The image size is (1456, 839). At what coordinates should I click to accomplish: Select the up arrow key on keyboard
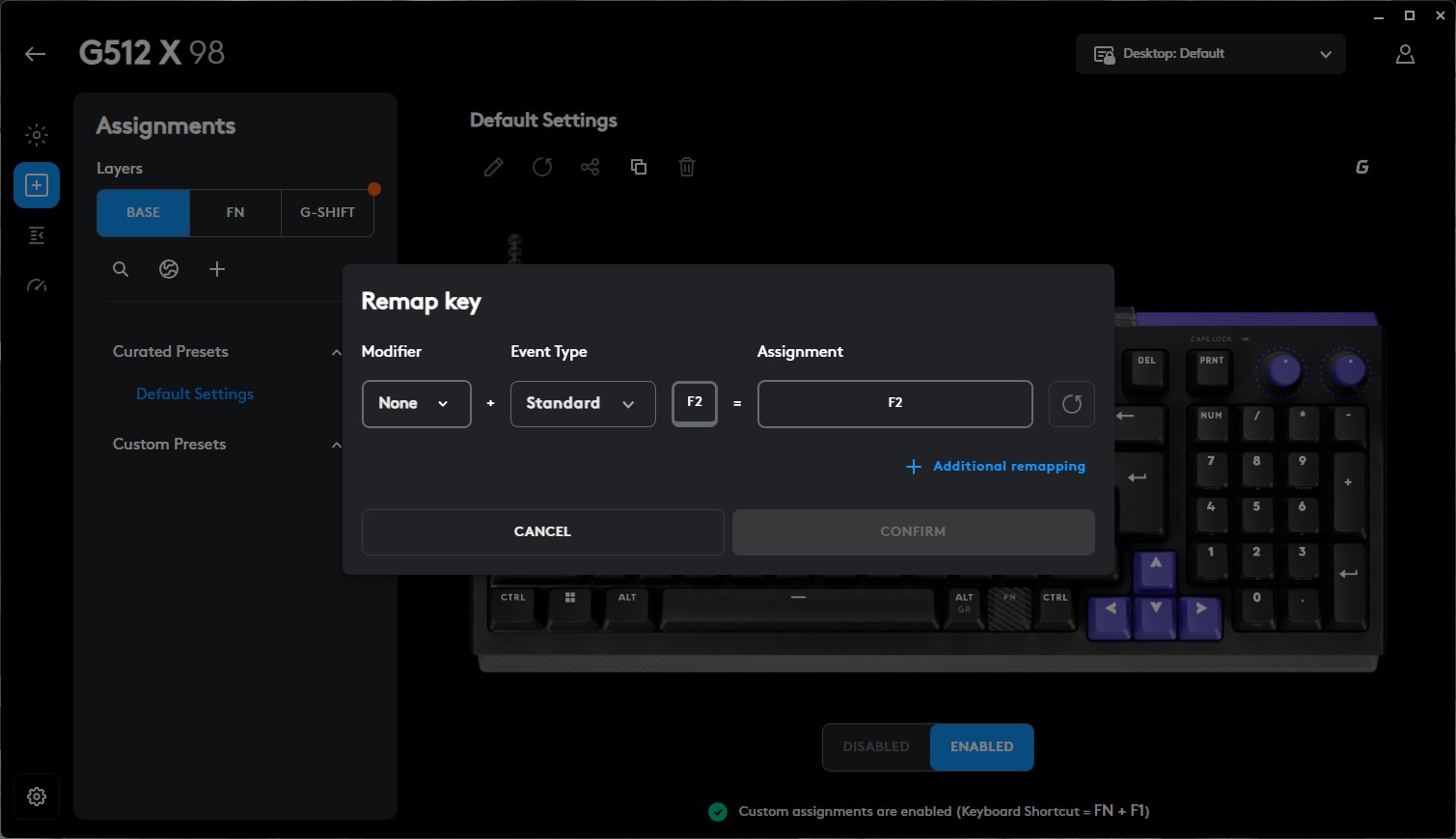(x=1155, y=572)
